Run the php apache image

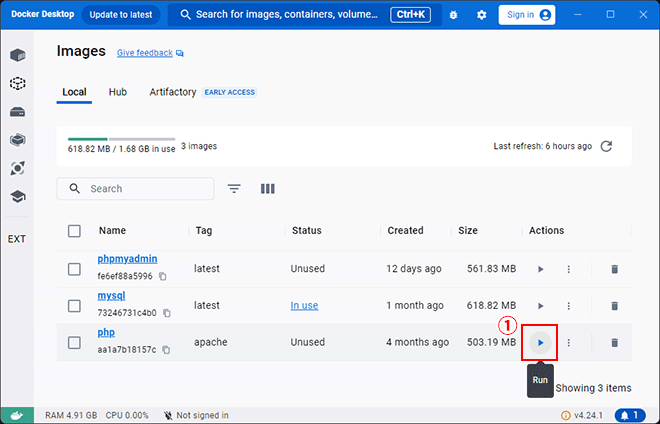point(540,343)
